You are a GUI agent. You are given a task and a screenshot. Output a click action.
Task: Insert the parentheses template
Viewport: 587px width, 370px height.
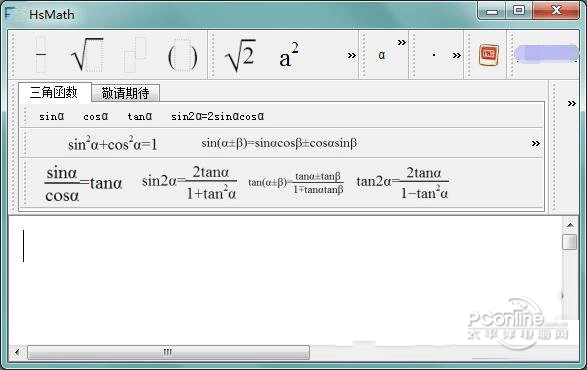[182, 56]
